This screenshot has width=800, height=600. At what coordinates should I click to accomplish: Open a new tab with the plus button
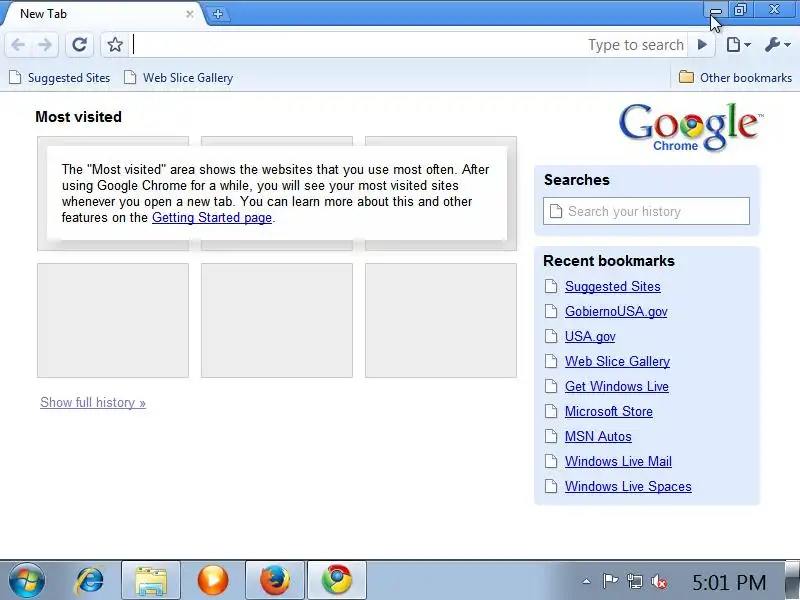pyautogui.click(x=218, y=14)
